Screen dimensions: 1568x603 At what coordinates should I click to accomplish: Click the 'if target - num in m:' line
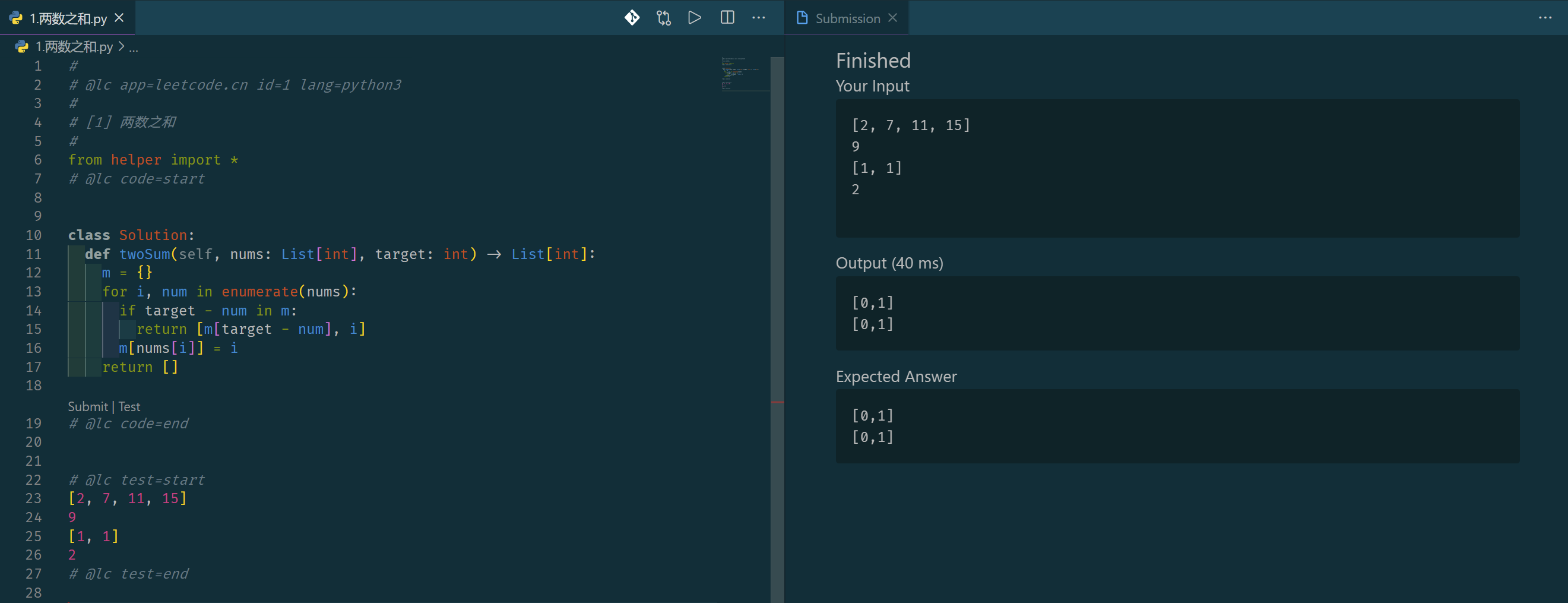coord(208,311)
